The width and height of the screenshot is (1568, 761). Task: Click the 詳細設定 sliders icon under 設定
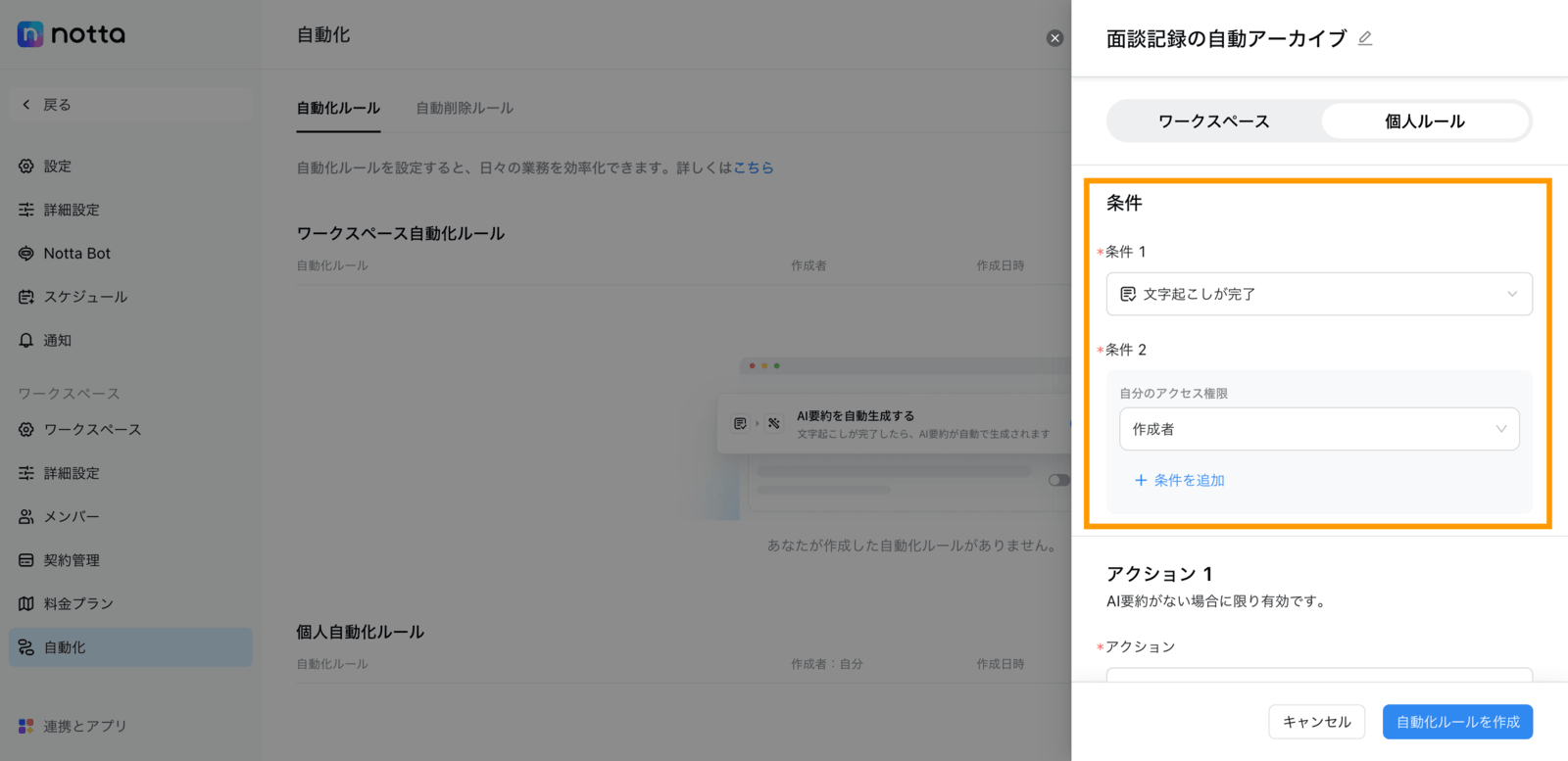pos(26,210)
